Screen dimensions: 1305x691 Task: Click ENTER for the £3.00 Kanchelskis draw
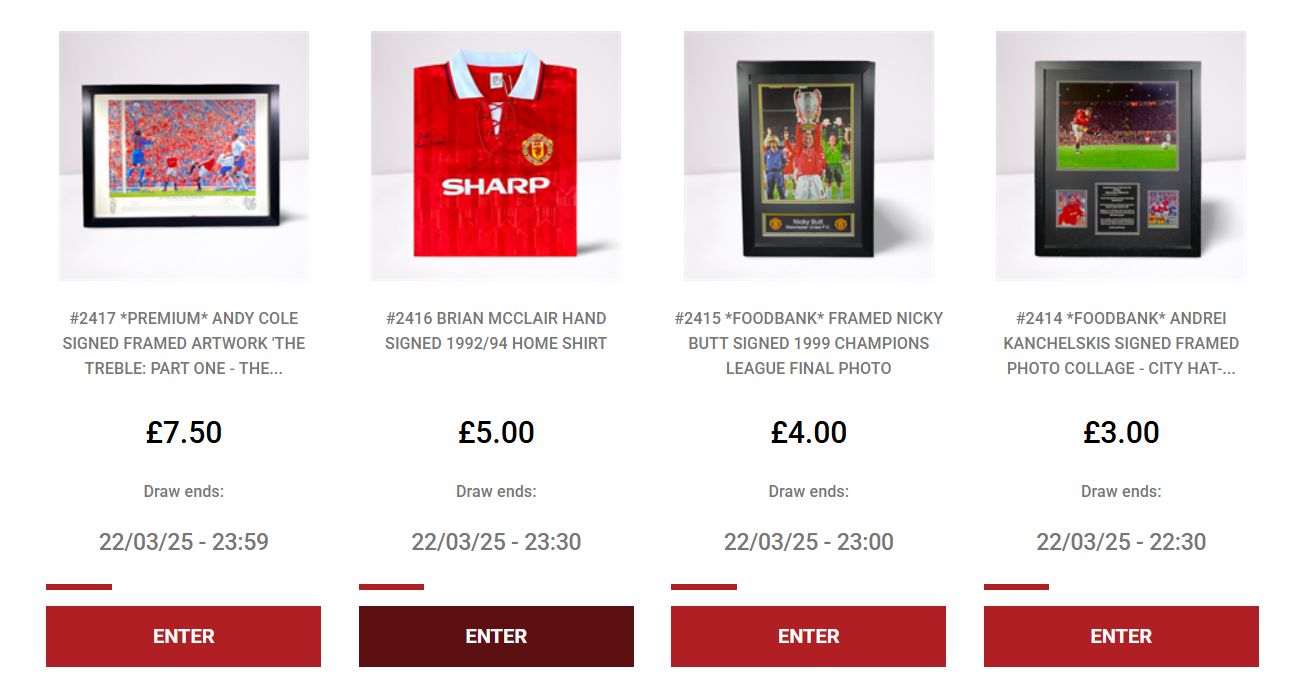(1121, 636)
